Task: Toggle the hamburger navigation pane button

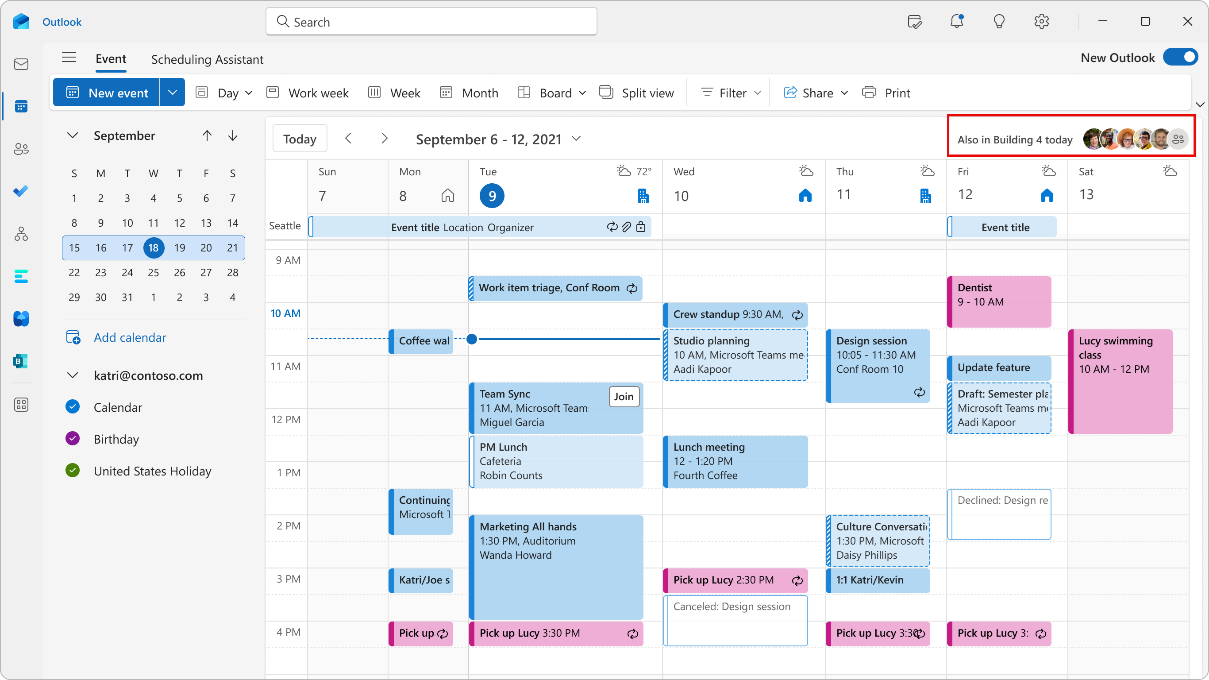Action: pyautogui.click(x=69, y=58)
